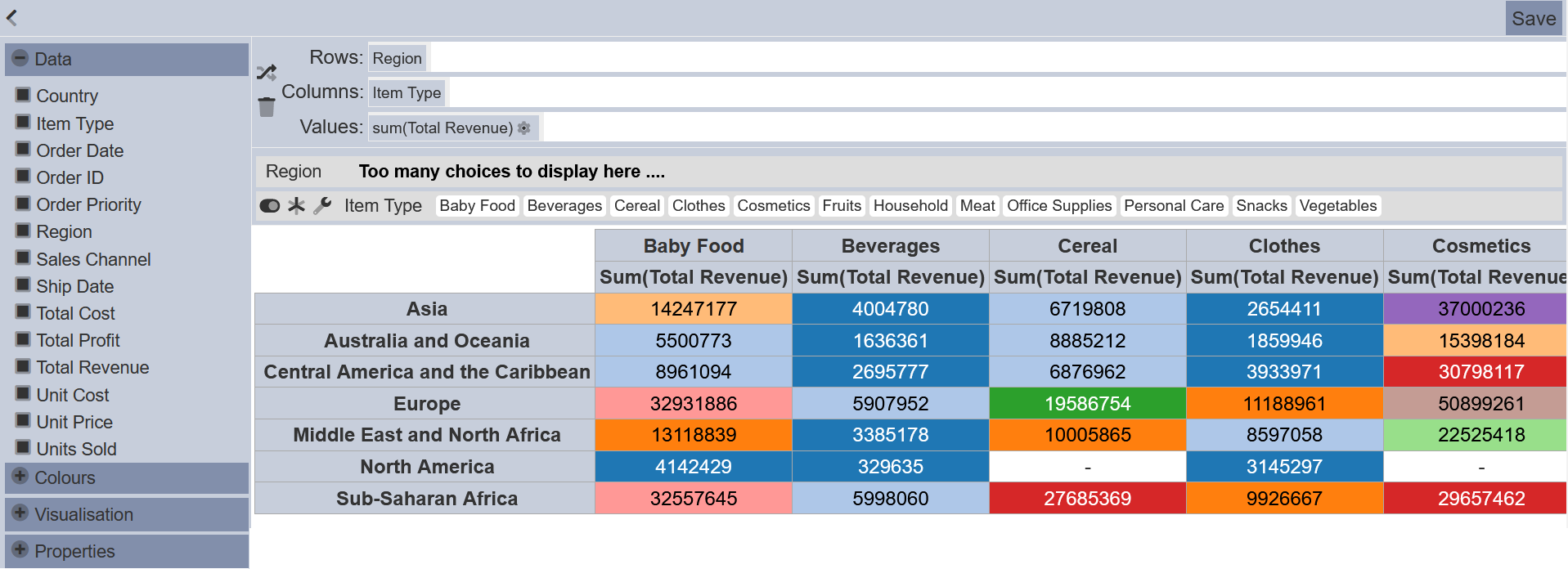Toggle the Household filter choice
Viewport: 1568px width, 569px height.
click(x=910, y=205)
